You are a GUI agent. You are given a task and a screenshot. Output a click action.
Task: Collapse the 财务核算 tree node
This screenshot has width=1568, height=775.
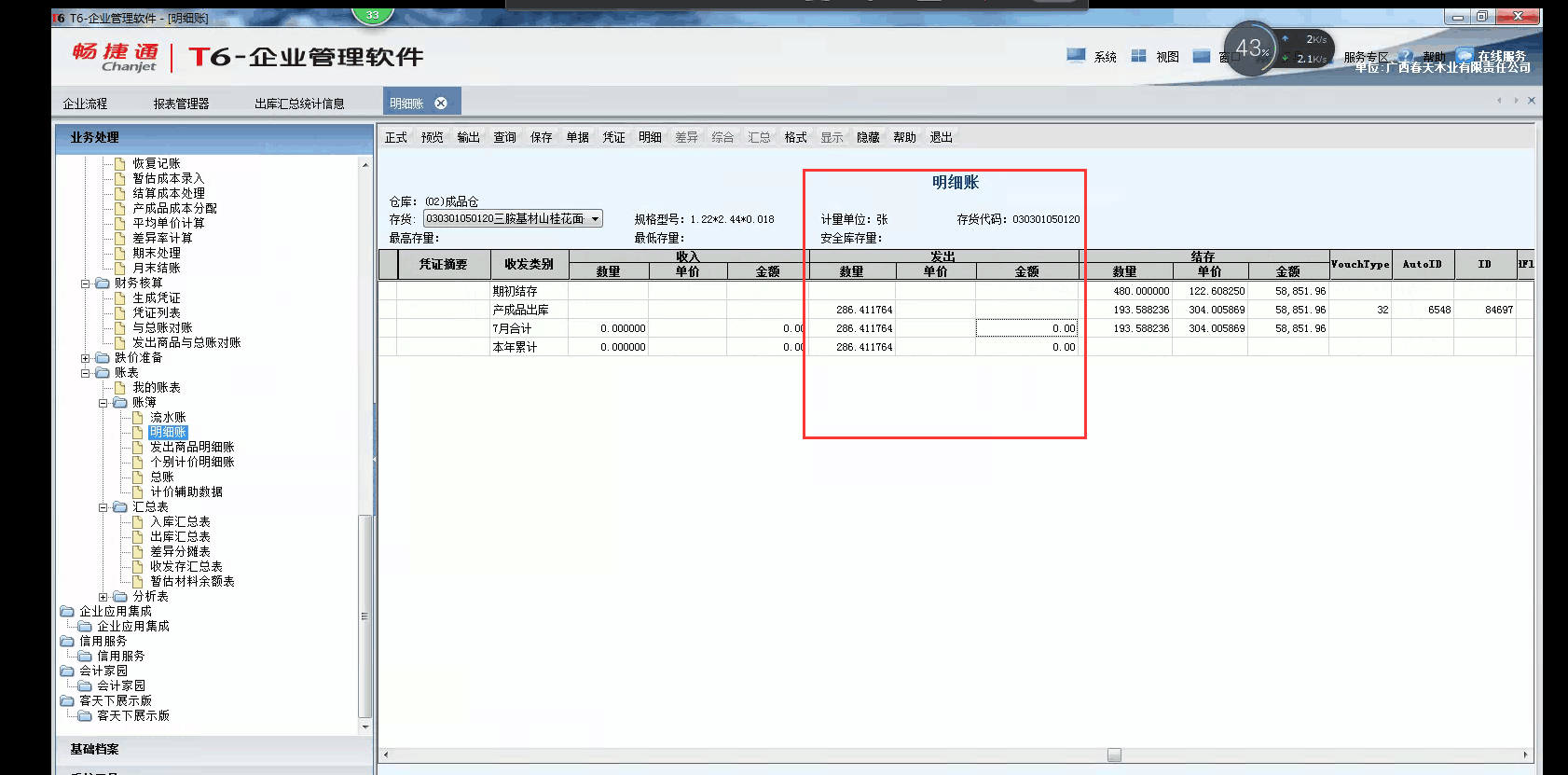coord(85,283)
